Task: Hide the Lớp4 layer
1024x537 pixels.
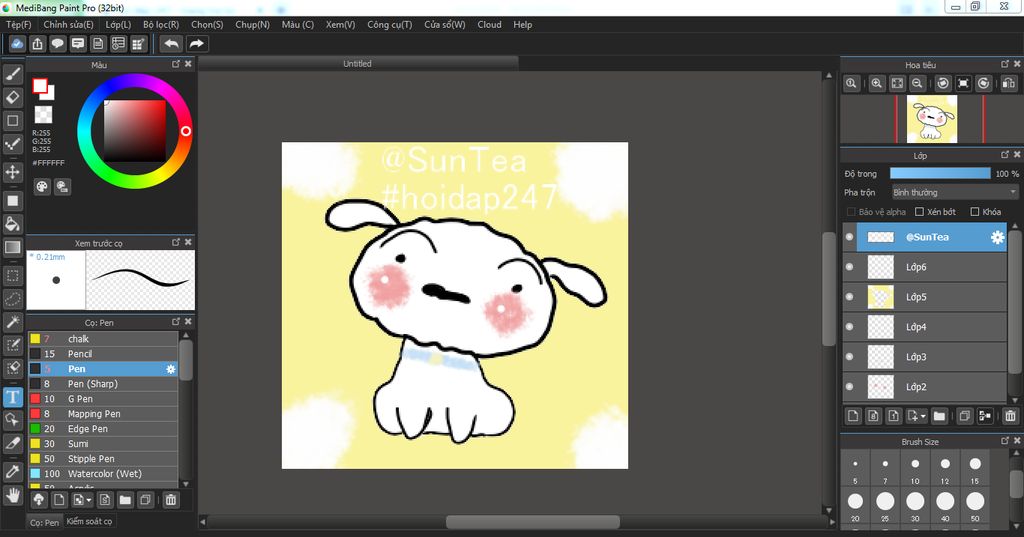Action: click(x=850, y=327)
